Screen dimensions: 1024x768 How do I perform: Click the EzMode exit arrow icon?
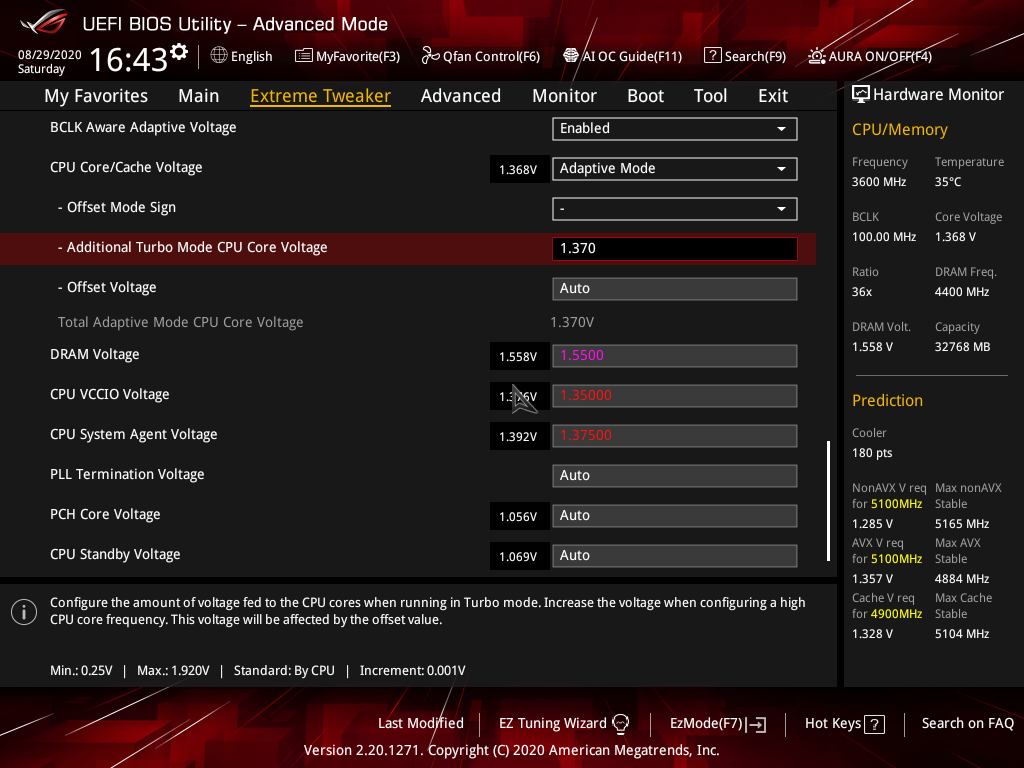click(x=756, y=724)
